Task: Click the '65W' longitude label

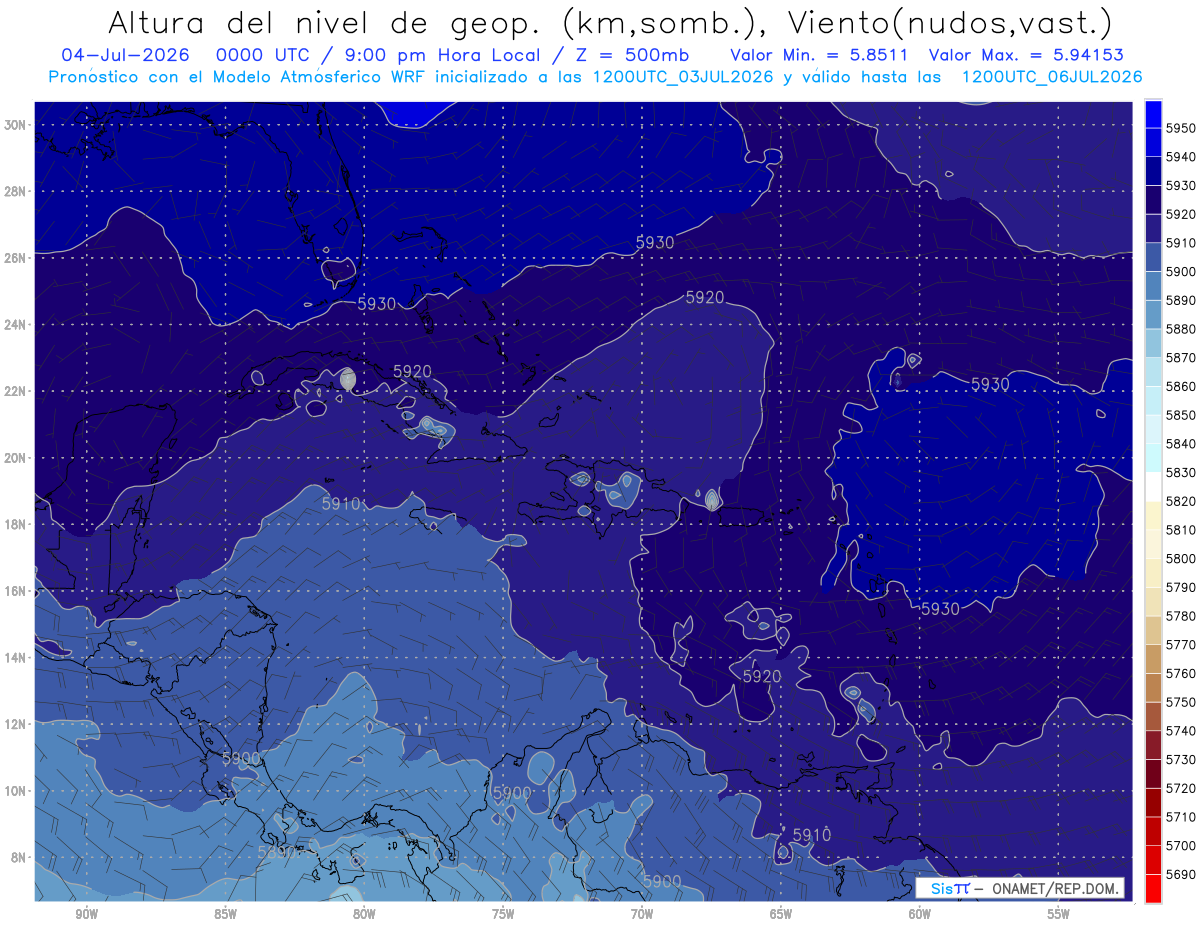Action: tap(781, 914)
